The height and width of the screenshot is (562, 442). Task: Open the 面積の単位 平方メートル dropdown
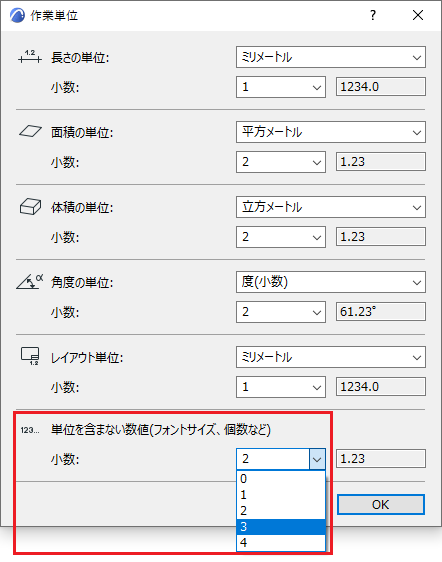point(331,132)
